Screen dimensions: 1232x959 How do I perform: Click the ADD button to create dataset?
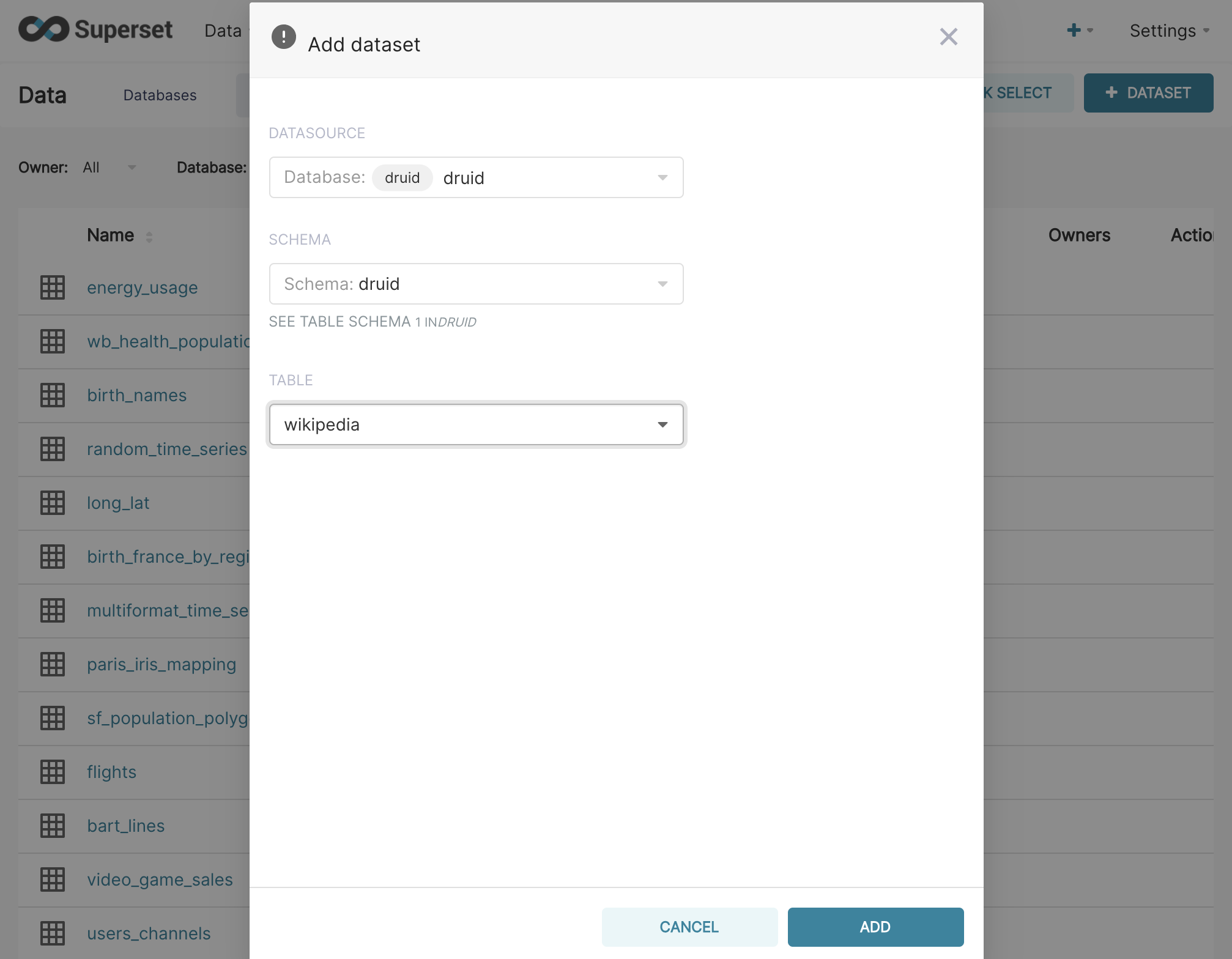pyautogui.click(x=875, y=927)
